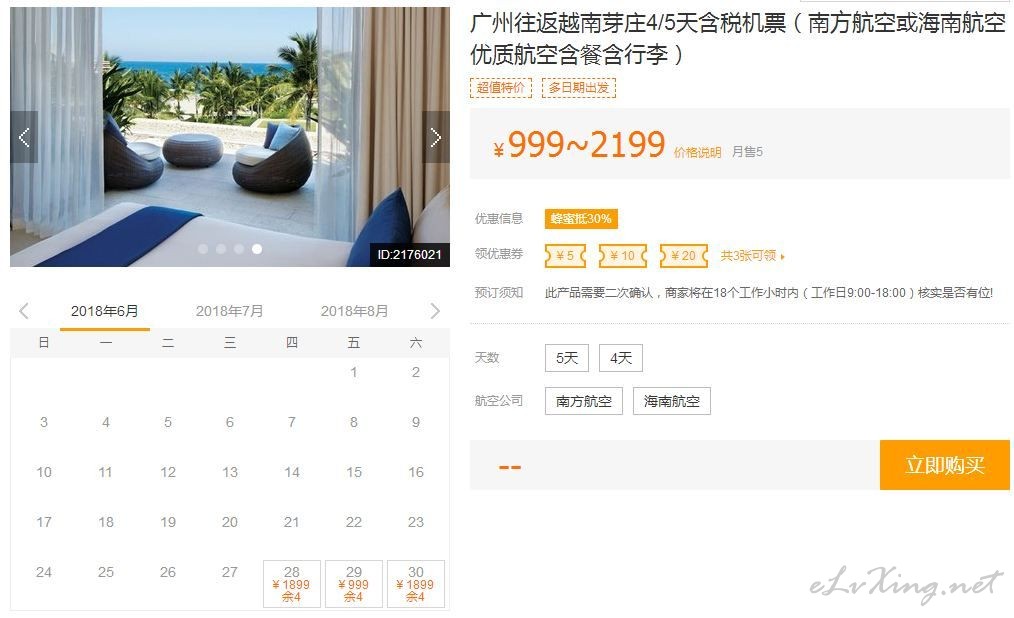Go to later months in calendar

[x=435, y=311]
